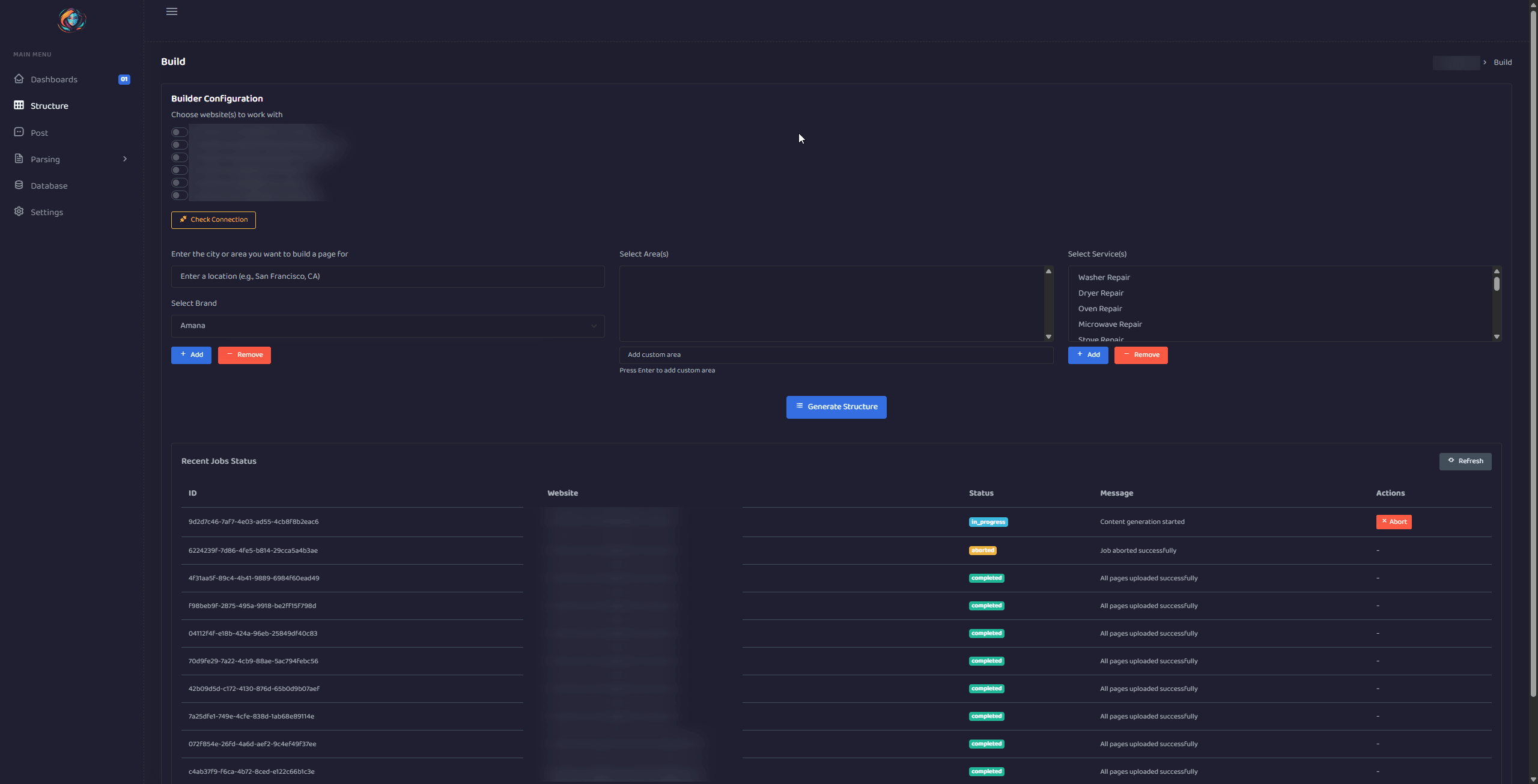The width and height of the screenshot is (1538, 784).
Task: Click the Parsing document icon
Action: 19,159
